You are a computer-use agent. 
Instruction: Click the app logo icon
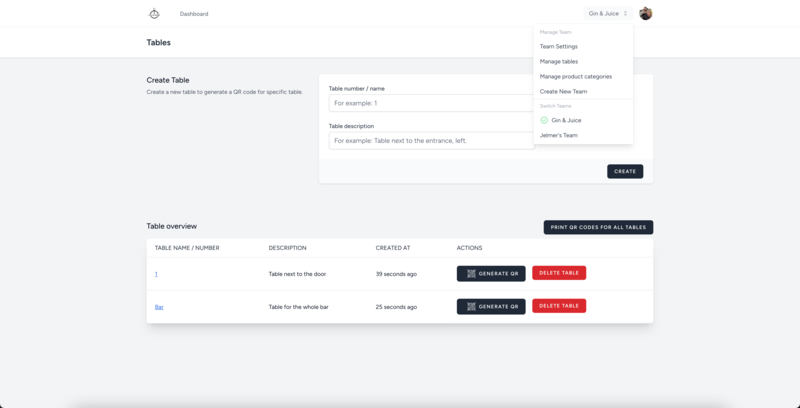pos(153,14)
